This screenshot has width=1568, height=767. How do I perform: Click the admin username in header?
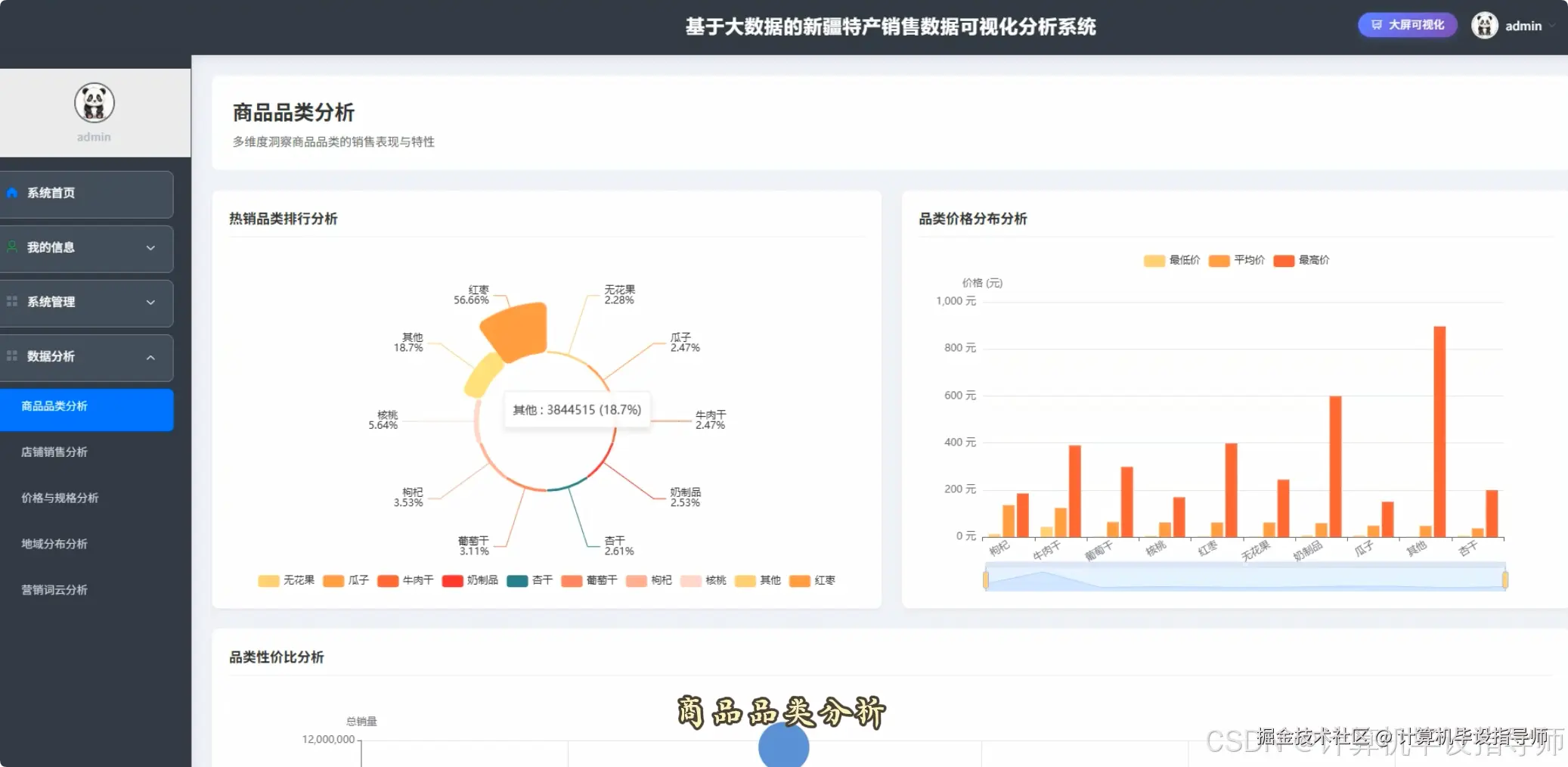(1523, 26)
